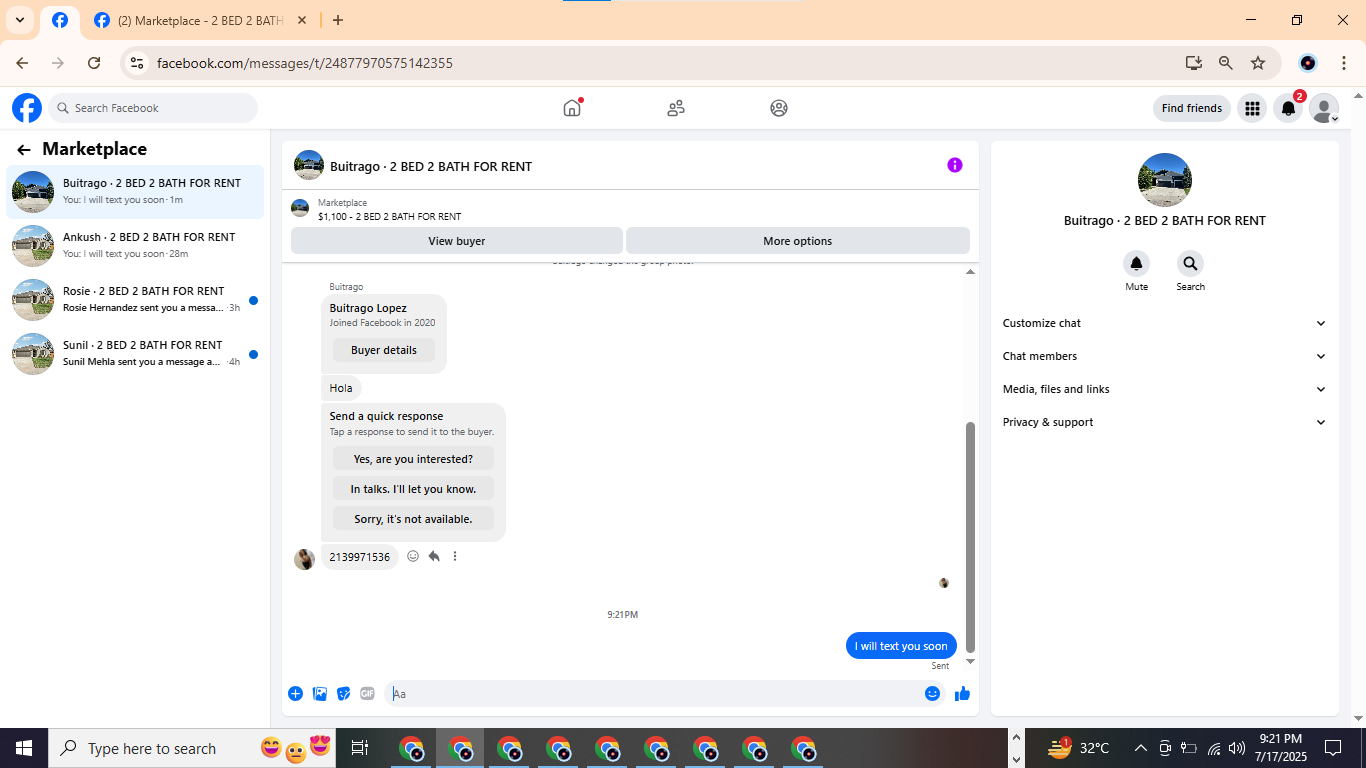Open emoji picker in message box
1366x768 pixels.
(932, 694)
